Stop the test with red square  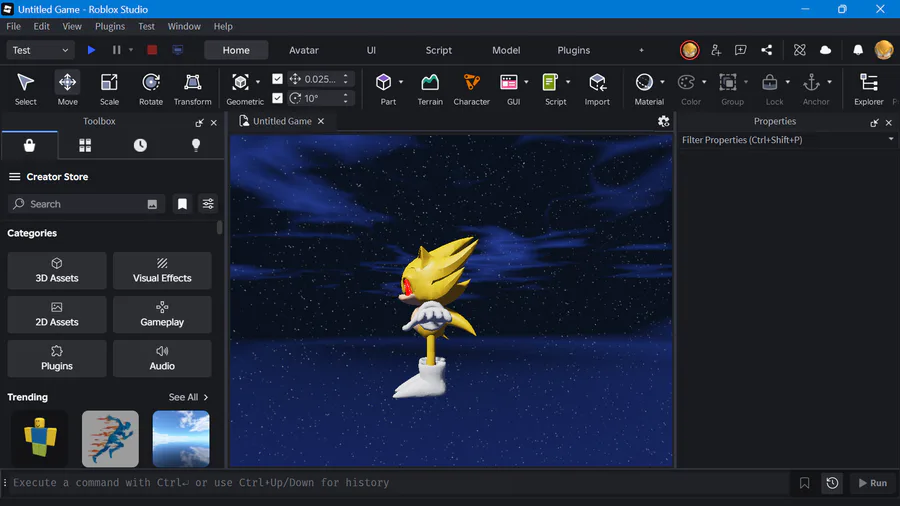(152, 50)
